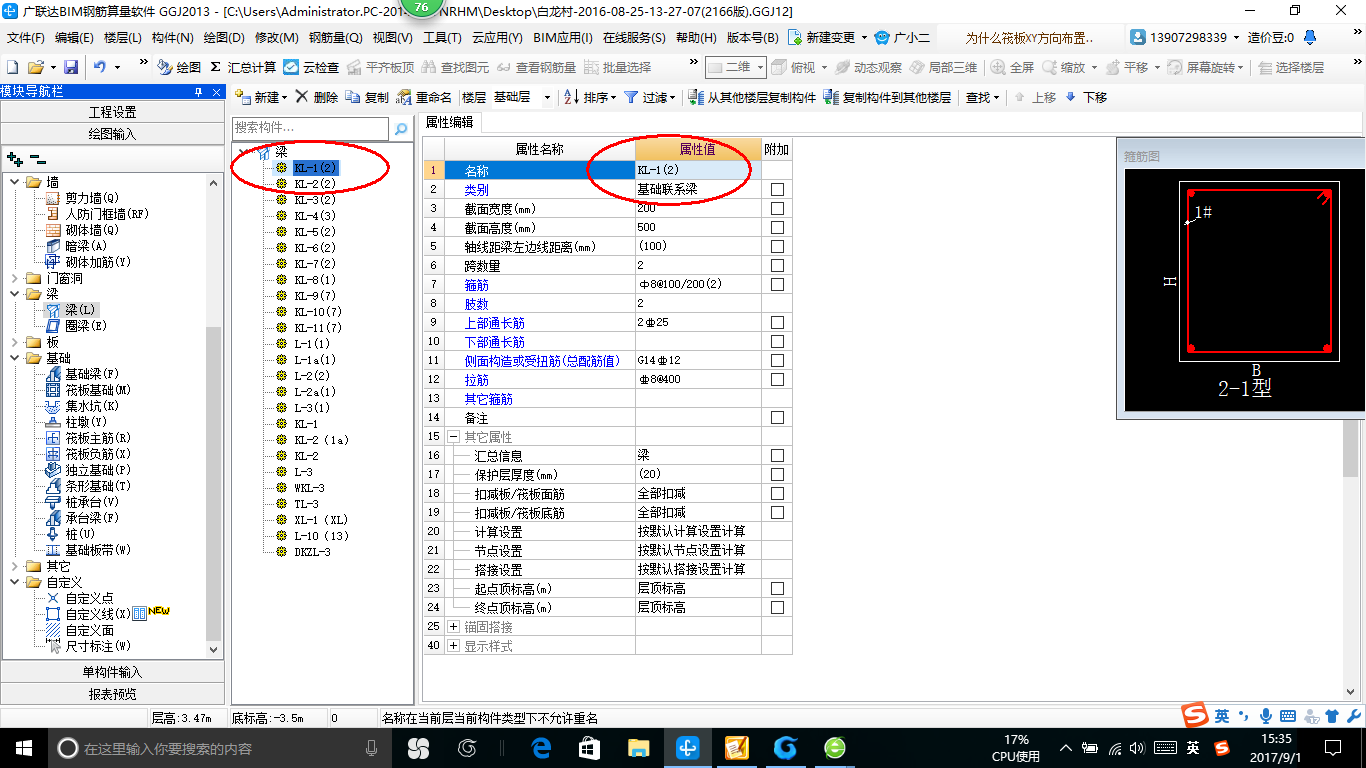The width and height of the screenshot is (1366, 768).
Task: Click the 搜索构件 search input field
Action: click(x=310, y=129)
